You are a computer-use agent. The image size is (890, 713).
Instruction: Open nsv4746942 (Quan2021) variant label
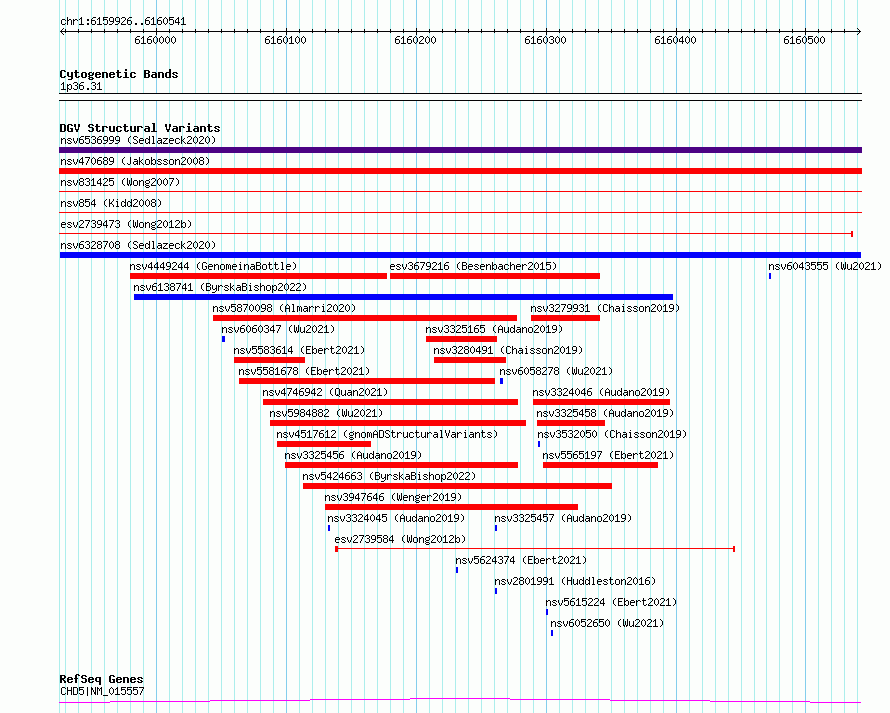(x=325, y=392)
